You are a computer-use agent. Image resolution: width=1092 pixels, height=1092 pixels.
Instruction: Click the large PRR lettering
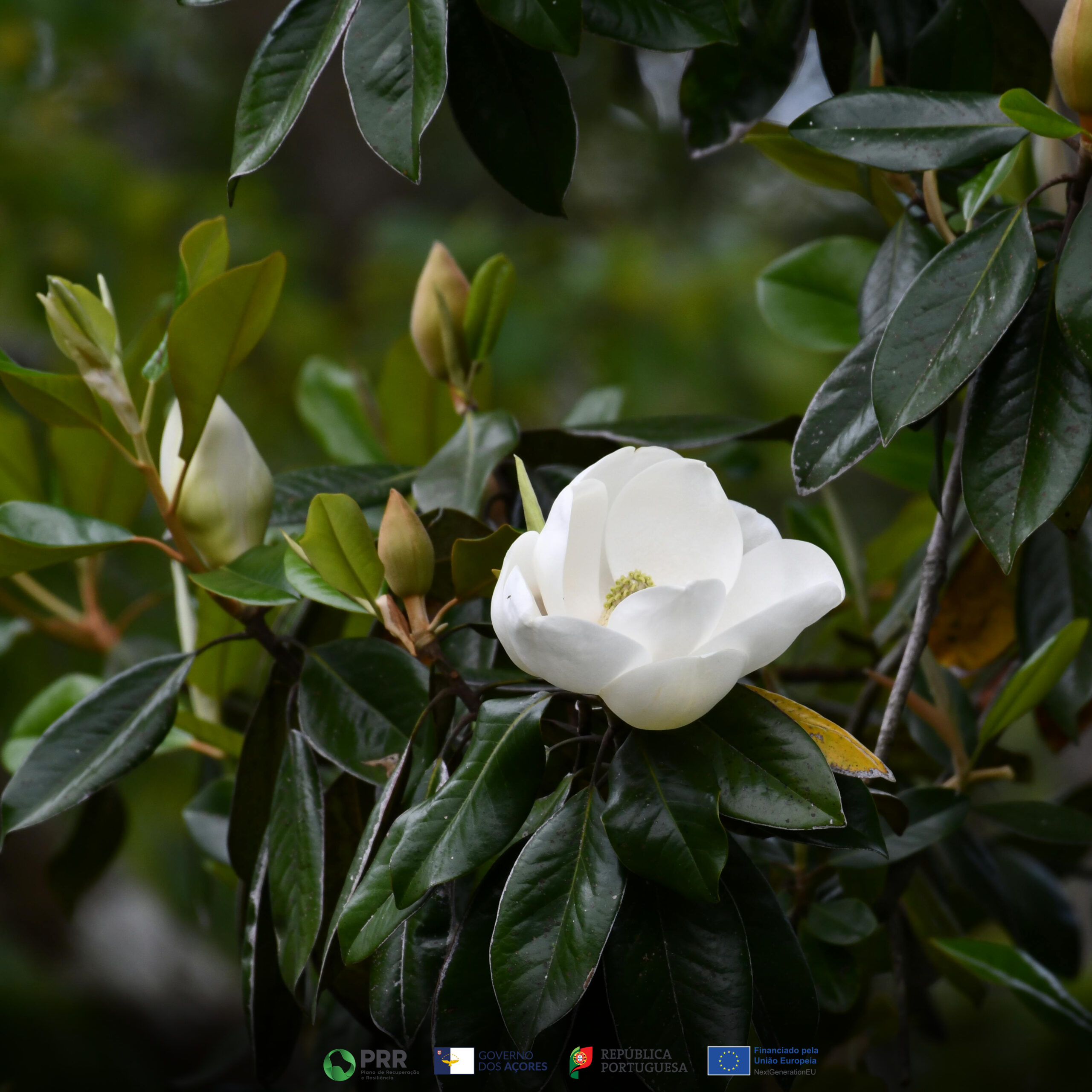pyautogui.click(x=383, y=1058)
